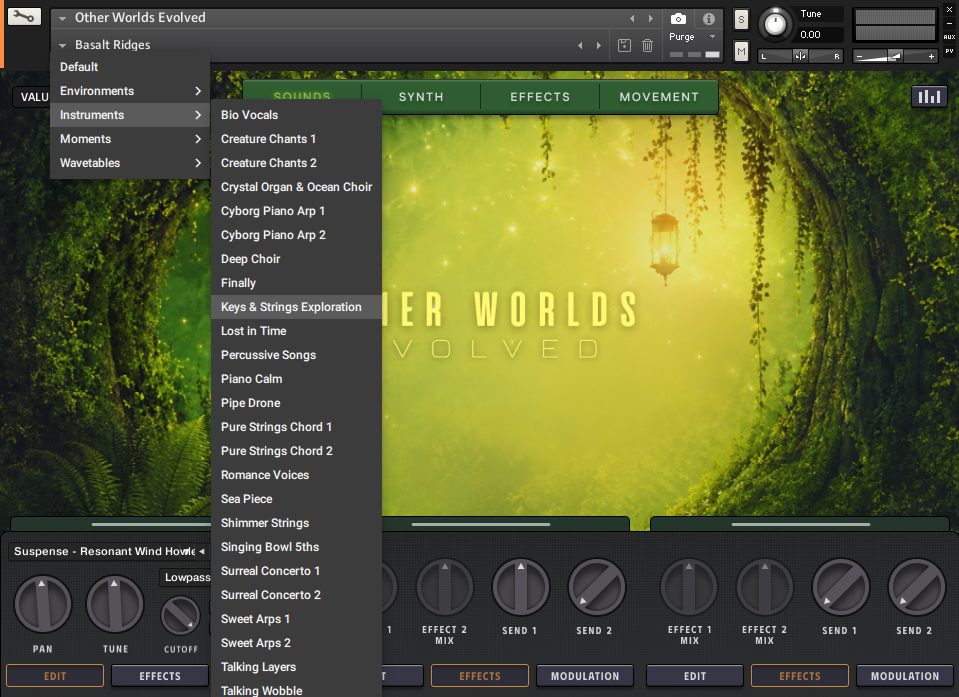This screenshot has width=959, height=697.
Task: Toggle EFFECTS button in left layer
Action: [x=160, y=676]
